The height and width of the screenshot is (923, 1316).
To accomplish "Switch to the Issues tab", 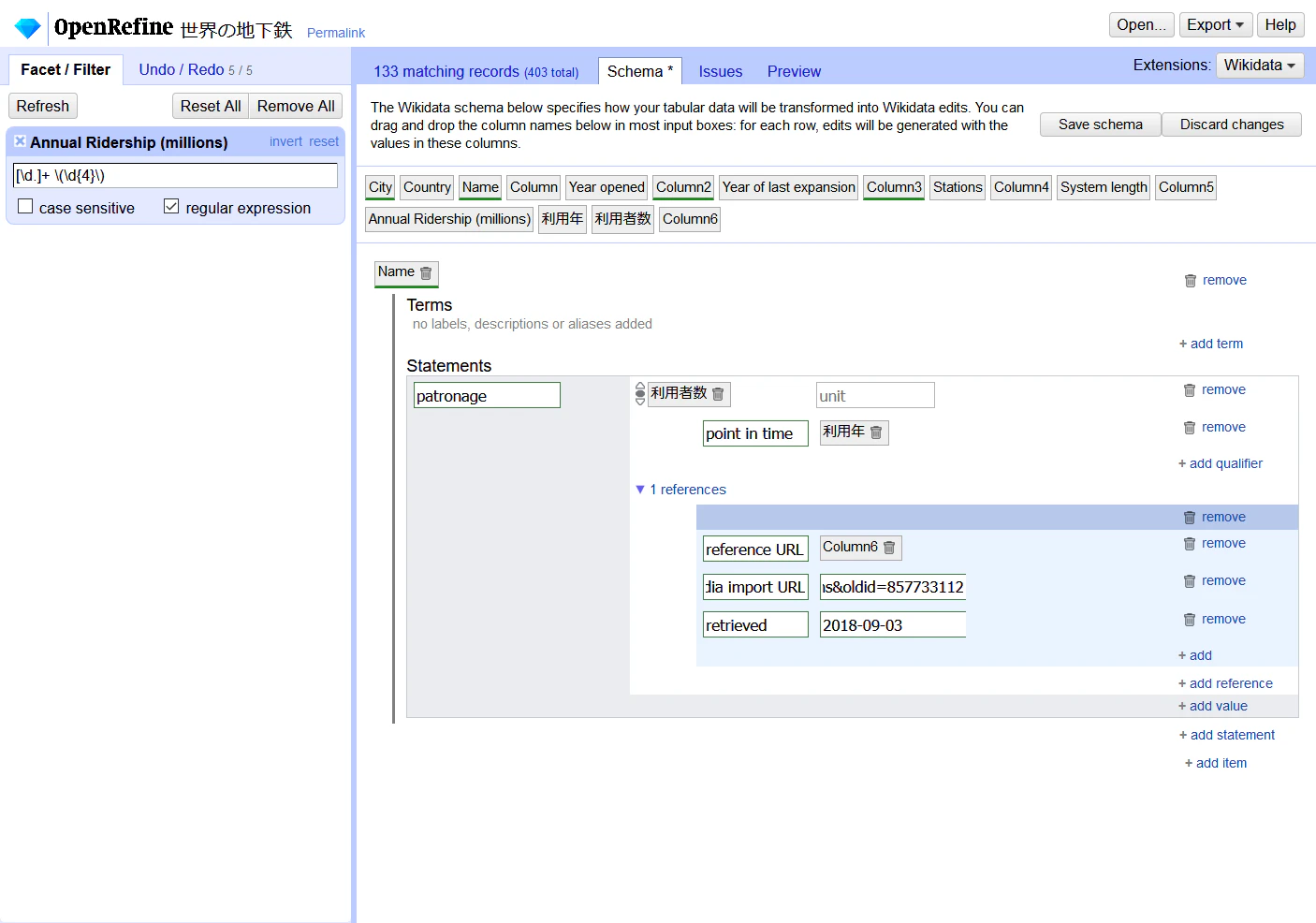I will point(721,71).
